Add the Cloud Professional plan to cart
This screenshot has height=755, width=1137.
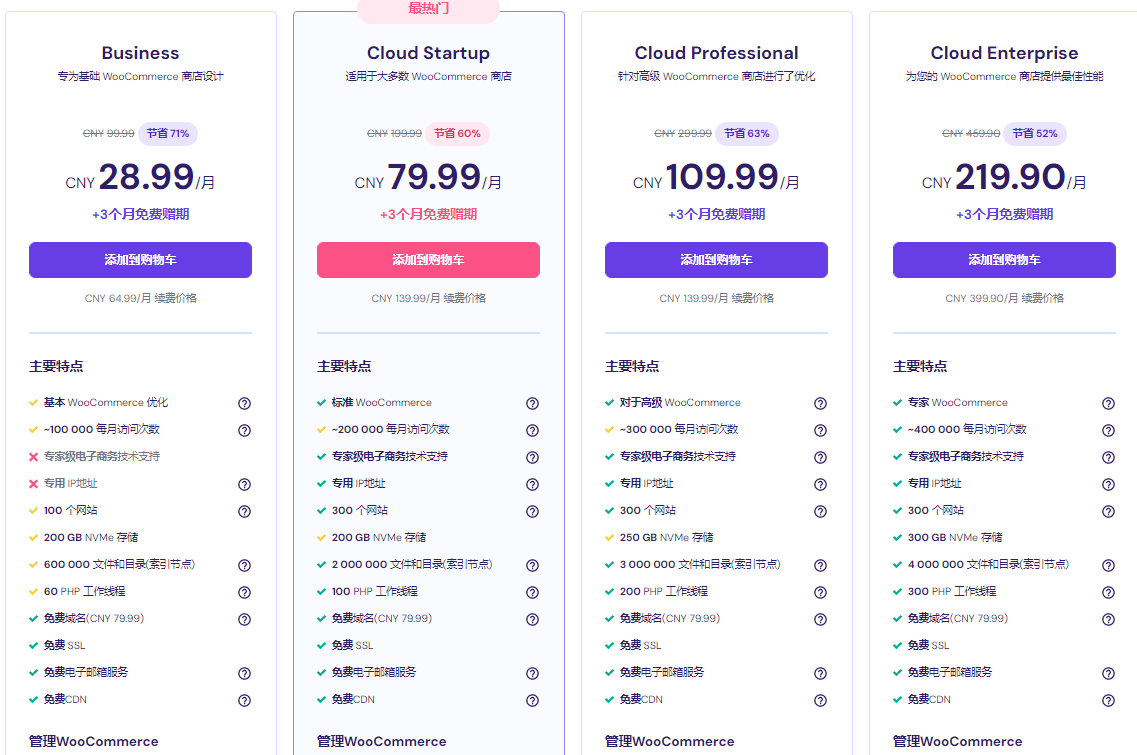click(x=716, y=259)
